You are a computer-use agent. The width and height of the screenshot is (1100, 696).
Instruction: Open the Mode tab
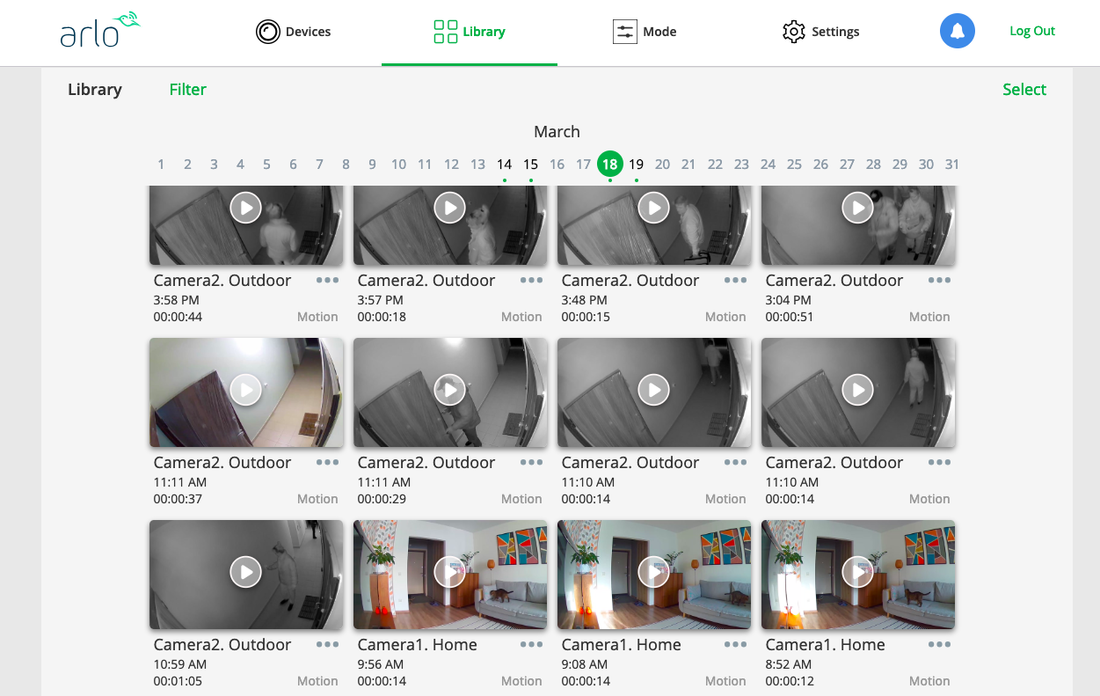pyautogui.click(x=644, y=32)
